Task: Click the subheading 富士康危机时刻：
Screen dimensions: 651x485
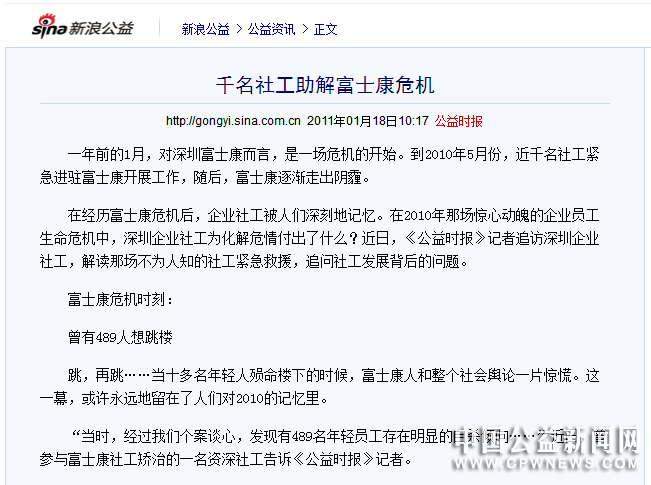Action: [120, 299]
